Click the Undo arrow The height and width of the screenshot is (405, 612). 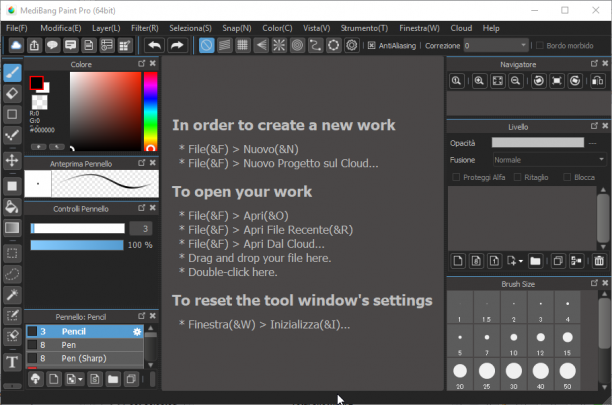point(155,46)
